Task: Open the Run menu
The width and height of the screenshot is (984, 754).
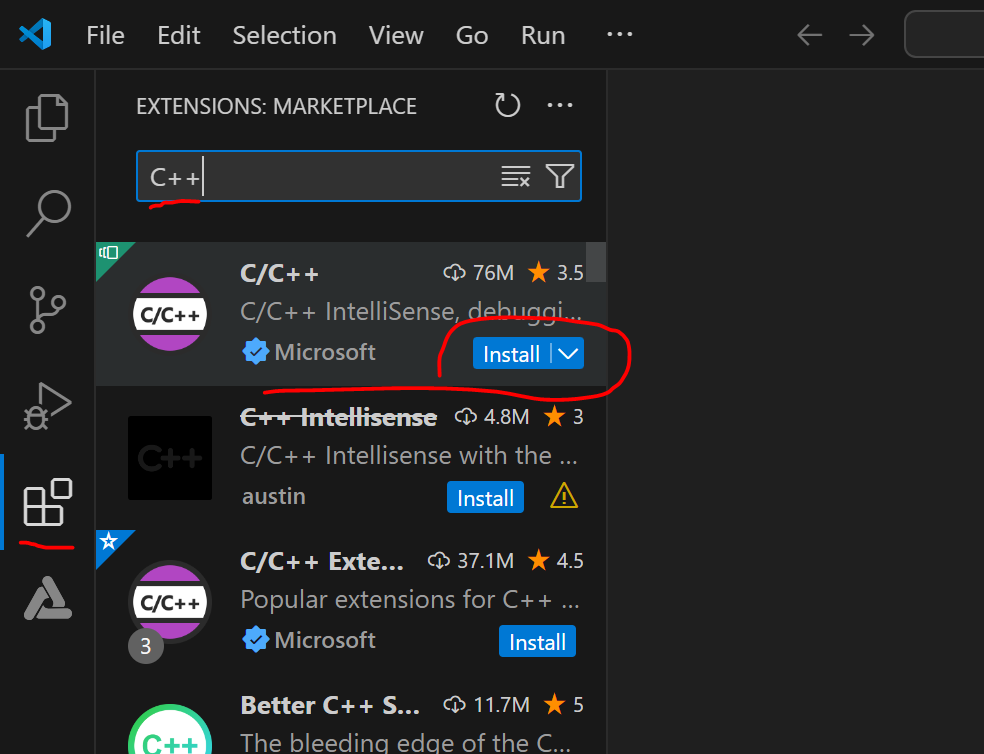Action: 542,35
